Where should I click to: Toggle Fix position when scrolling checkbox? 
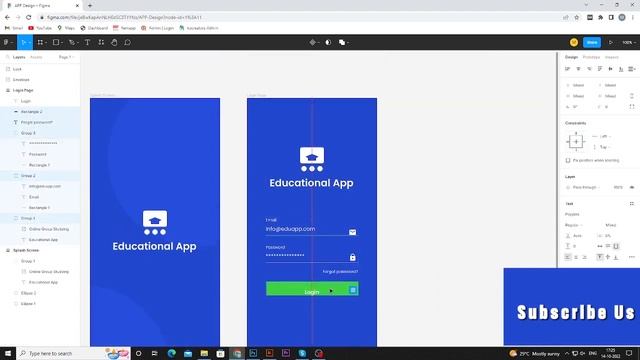point(568,160)
